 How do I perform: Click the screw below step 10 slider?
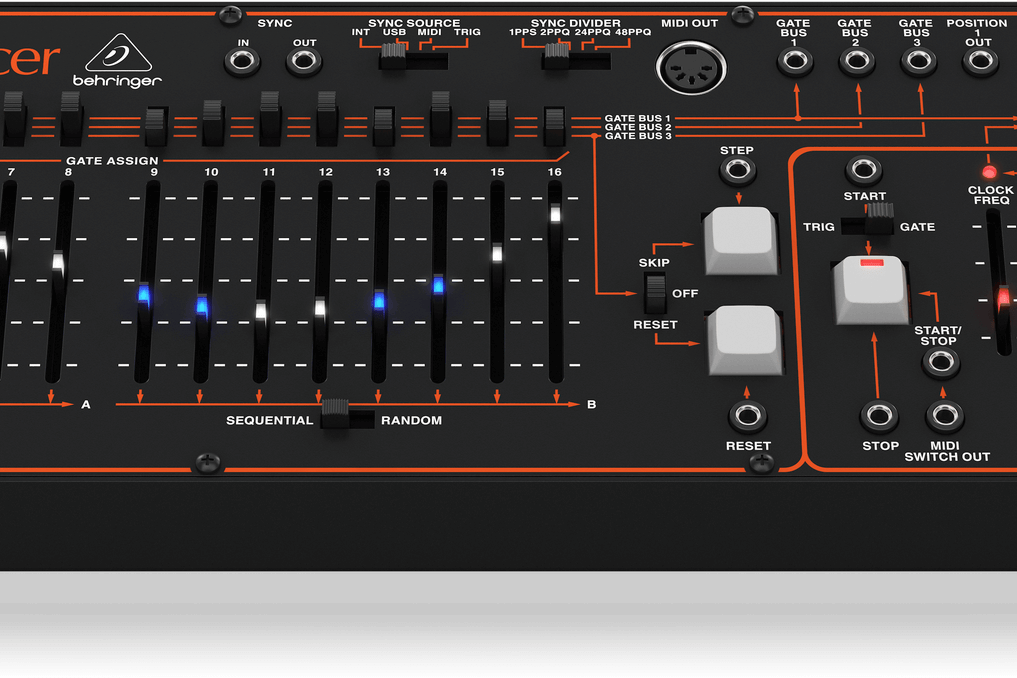point(208,463)
